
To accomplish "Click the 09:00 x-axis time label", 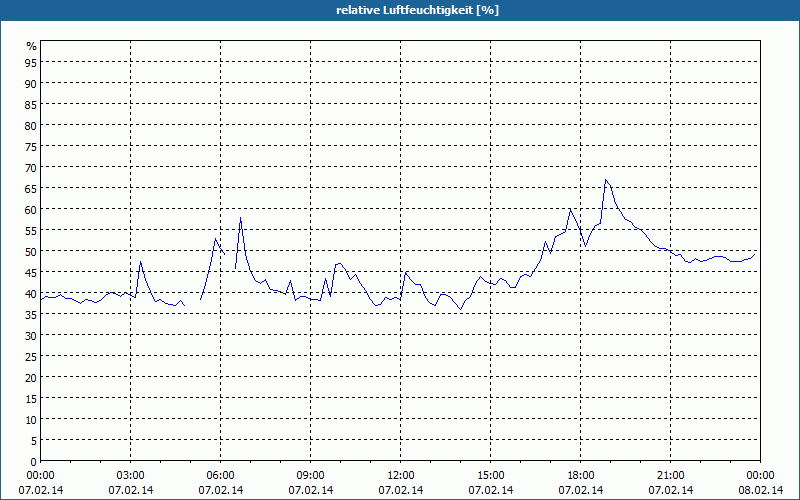I will (x=311, y=475).
